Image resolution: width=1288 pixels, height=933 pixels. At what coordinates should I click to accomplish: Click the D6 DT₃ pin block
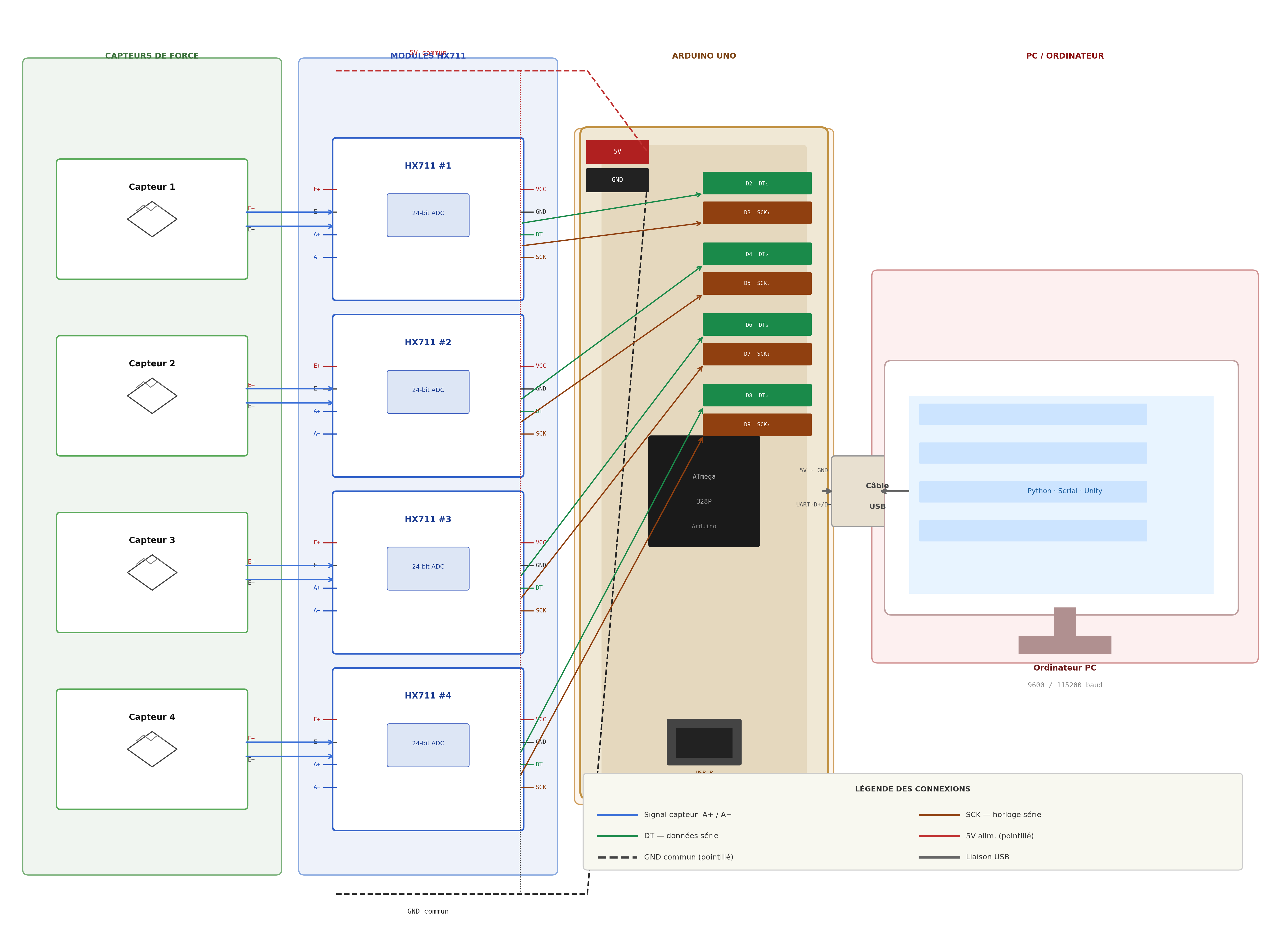[756, 324]
